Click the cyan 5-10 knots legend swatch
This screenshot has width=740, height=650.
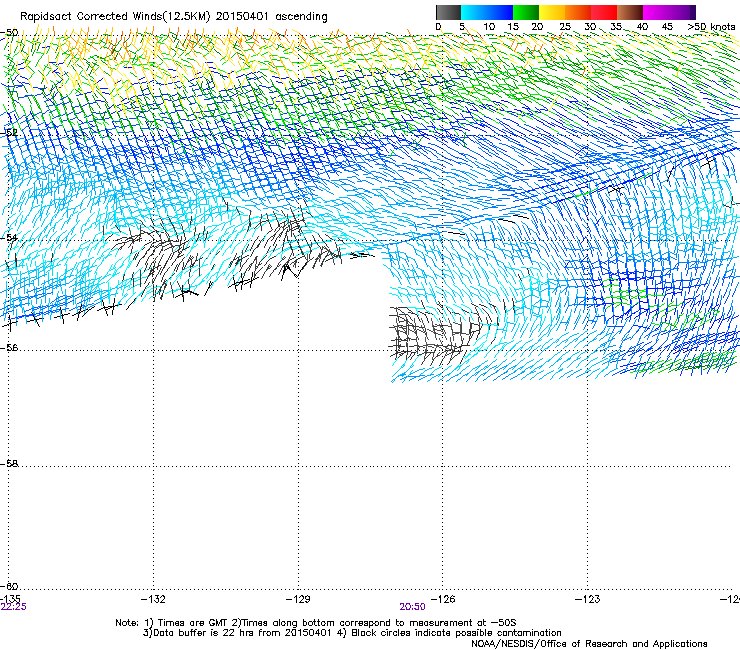pyautogui.click(x=474, y=12)
